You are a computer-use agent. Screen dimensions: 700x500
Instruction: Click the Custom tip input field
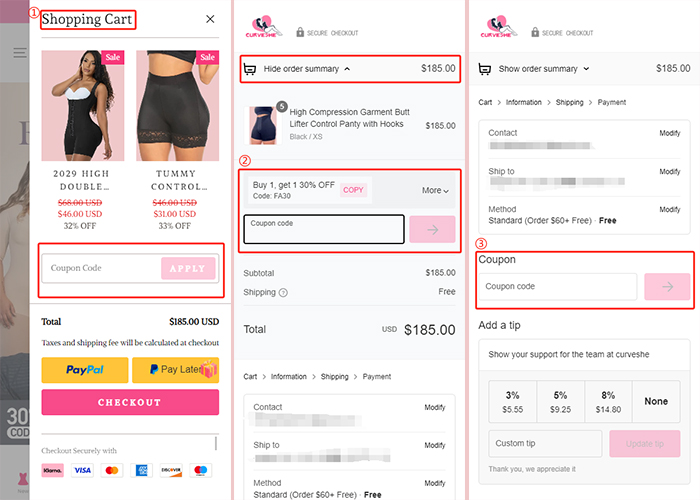[545, 443]
